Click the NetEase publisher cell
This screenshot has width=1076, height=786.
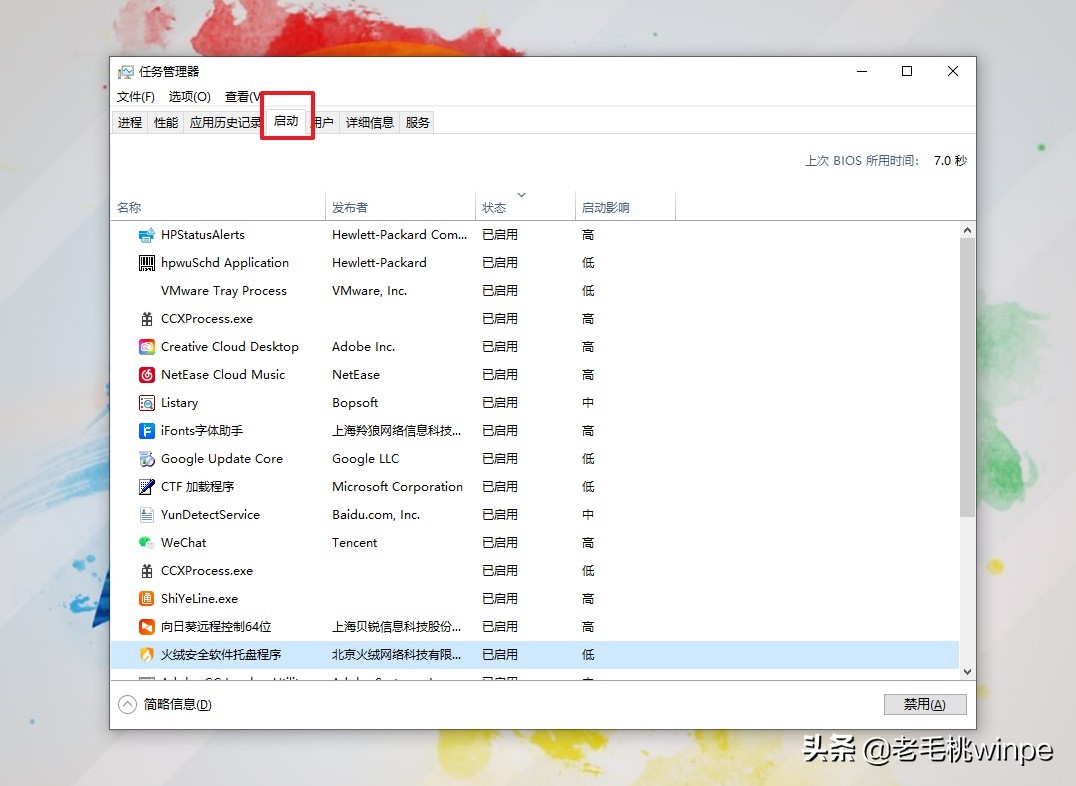(x=355, y=375)
